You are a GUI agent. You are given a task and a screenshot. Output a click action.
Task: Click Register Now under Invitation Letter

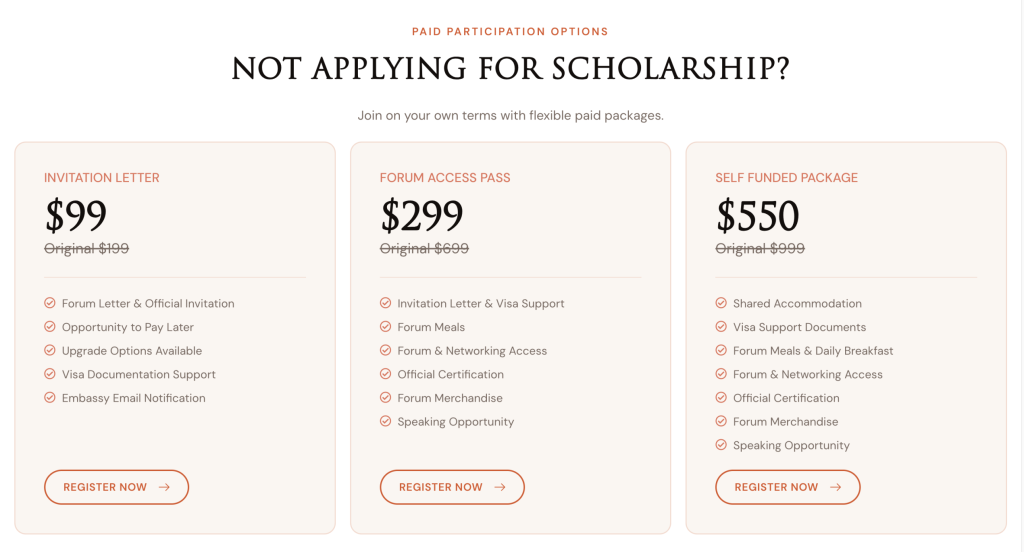pyautogui.click(x=116, y=487)
